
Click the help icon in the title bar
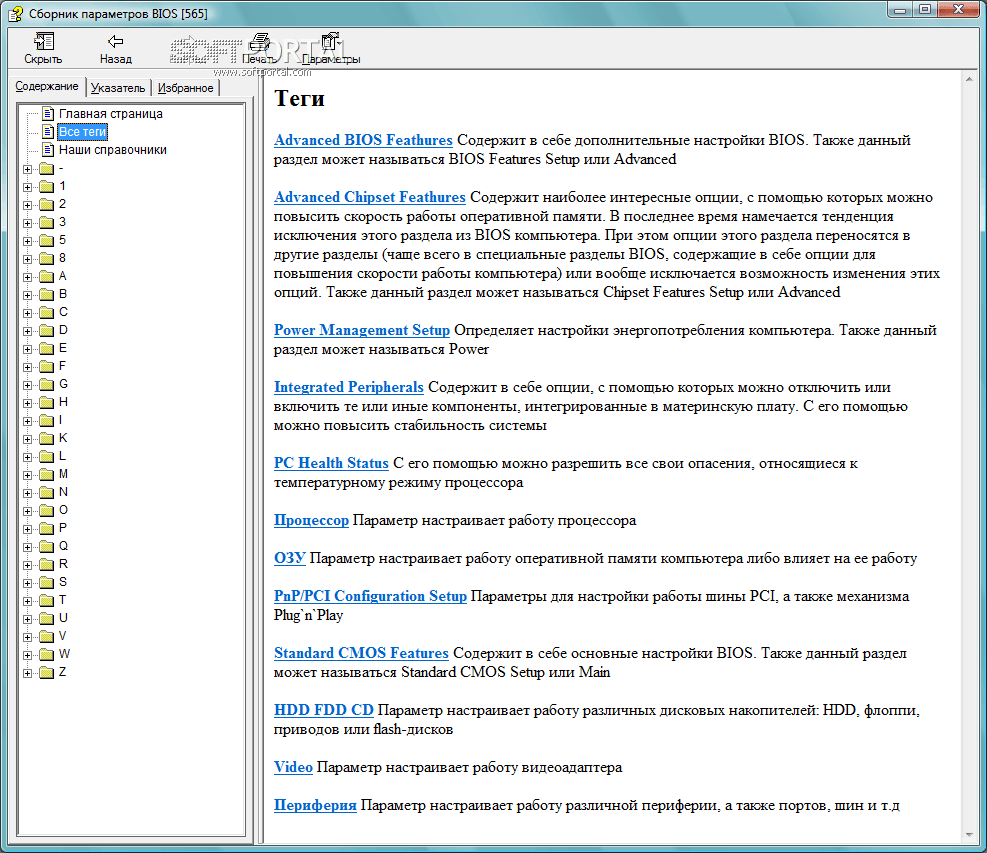[x=16, y=13]
